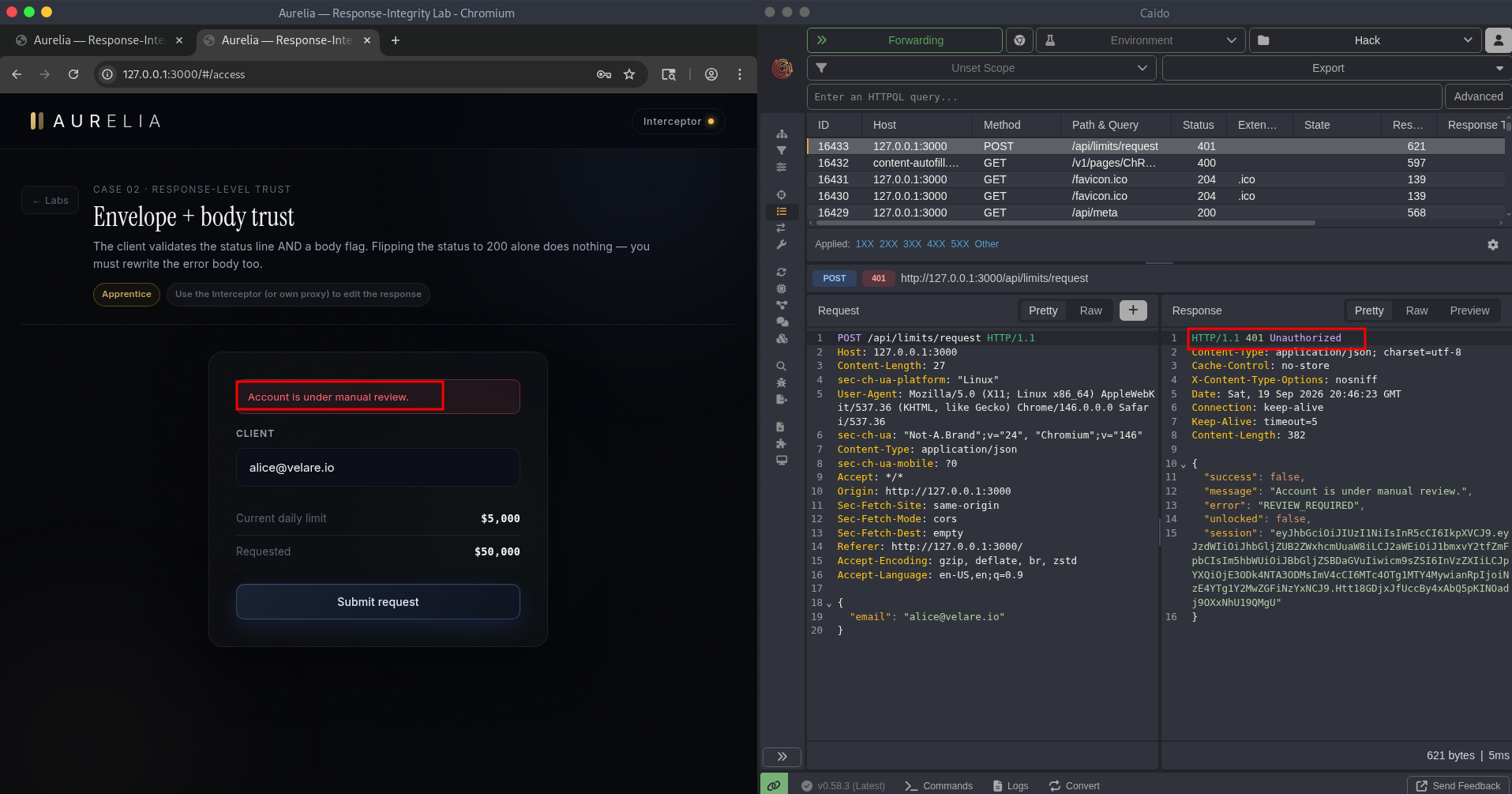Open Search magnifier icon in Caido sidebar

[782, 366]
